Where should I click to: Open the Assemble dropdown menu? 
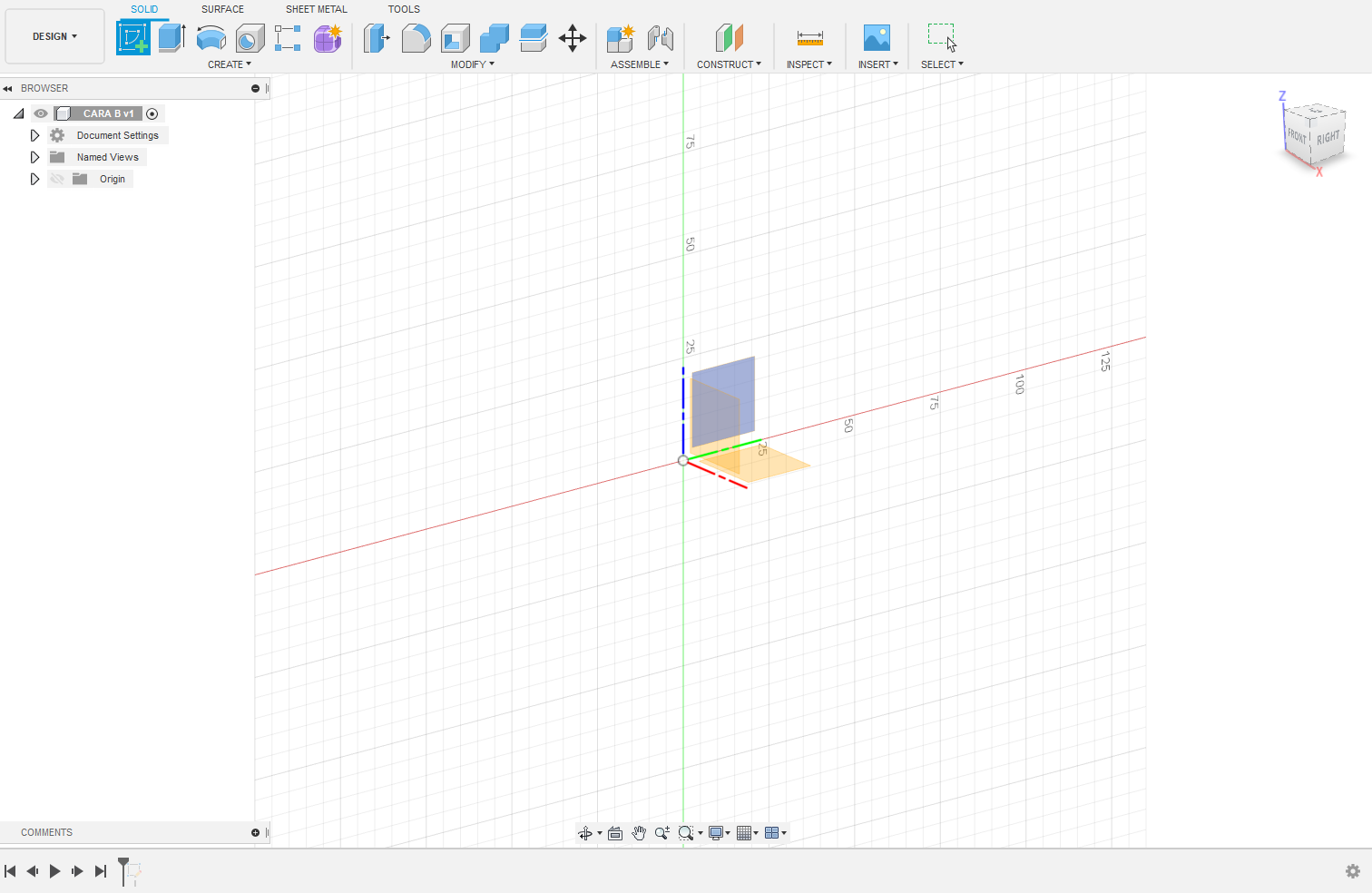pos(640,64)
